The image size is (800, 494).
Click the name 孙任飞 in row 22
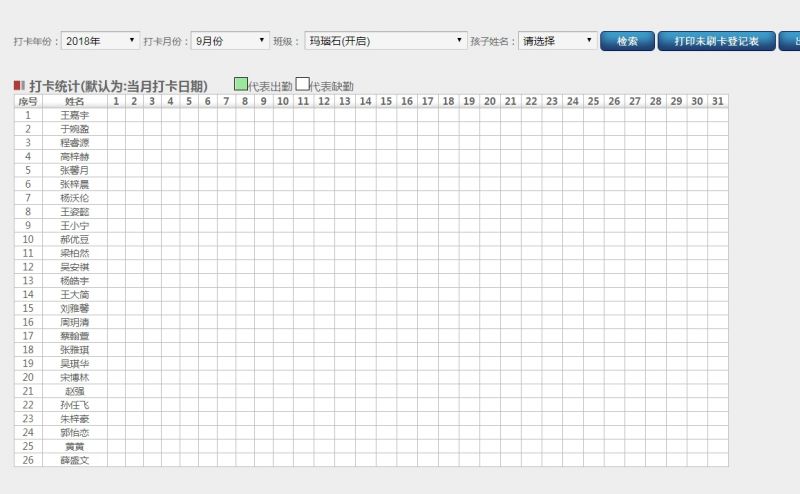(74, 405)
